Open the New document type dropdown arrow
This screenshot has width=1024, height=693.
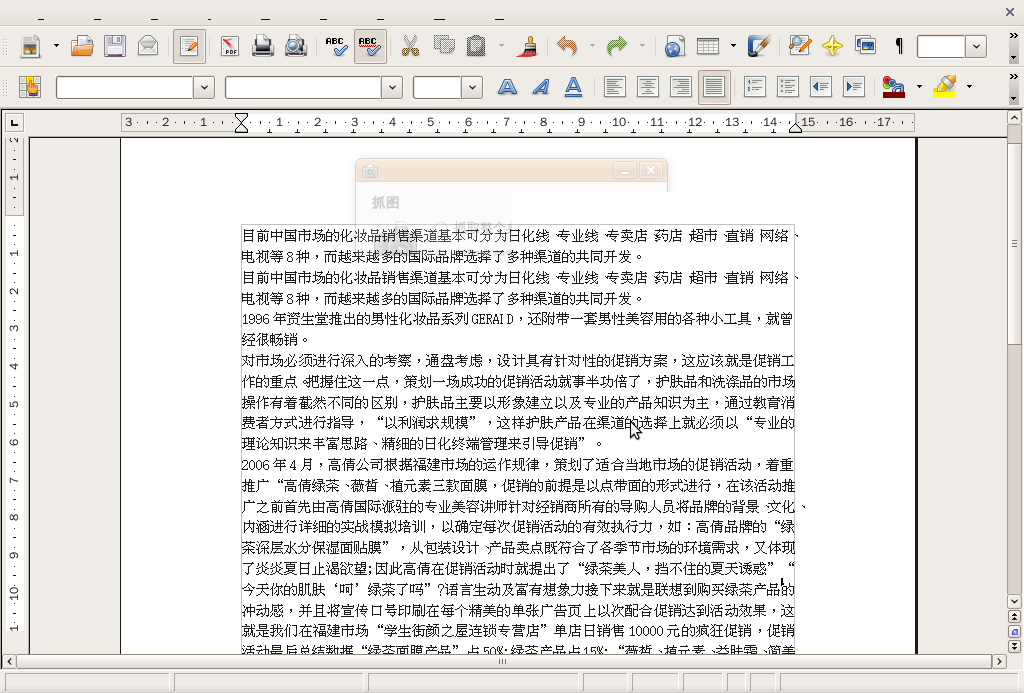tap(56, 46)
